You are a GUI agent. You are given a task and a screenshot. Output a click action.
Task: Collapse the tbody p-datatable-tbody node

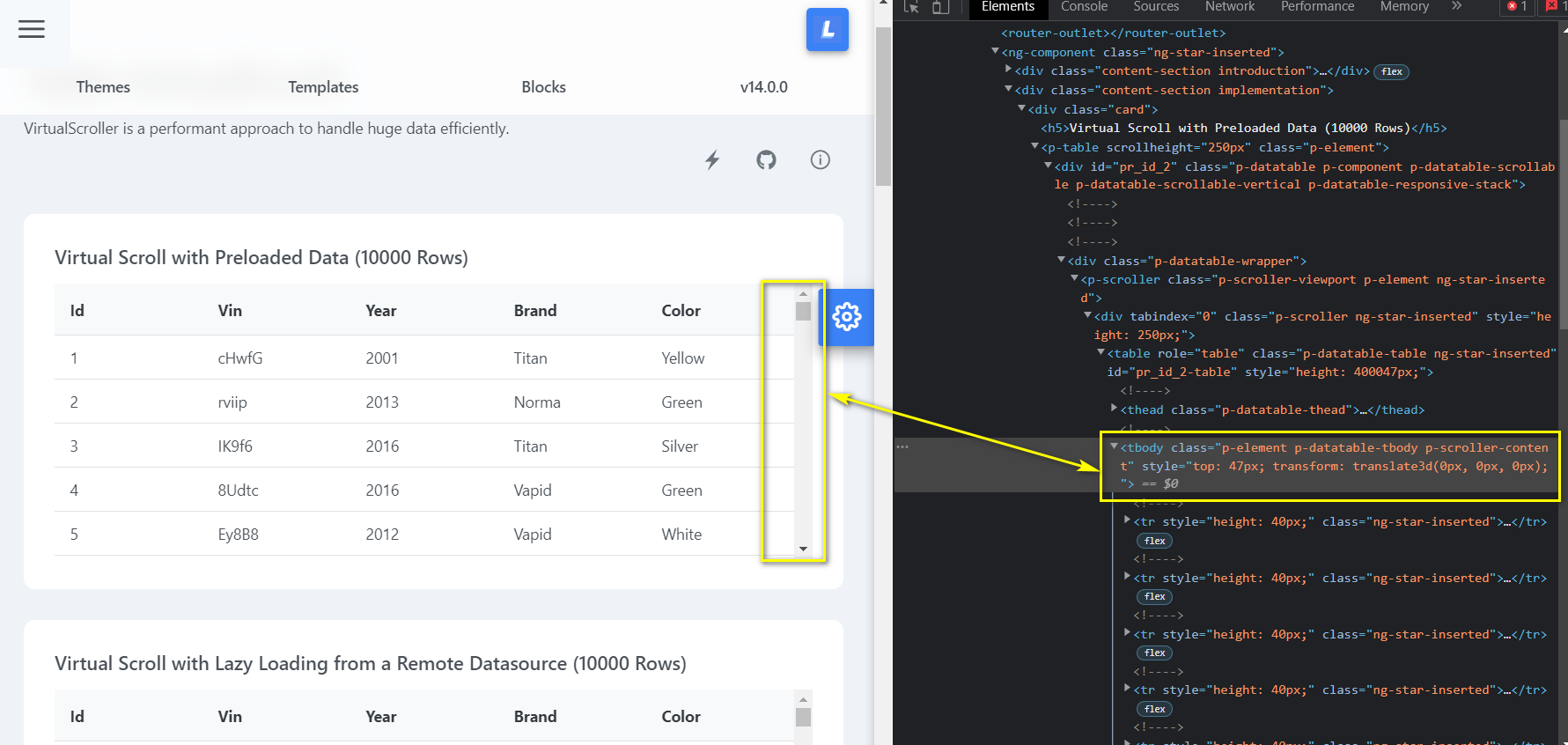coord(1114,446)
